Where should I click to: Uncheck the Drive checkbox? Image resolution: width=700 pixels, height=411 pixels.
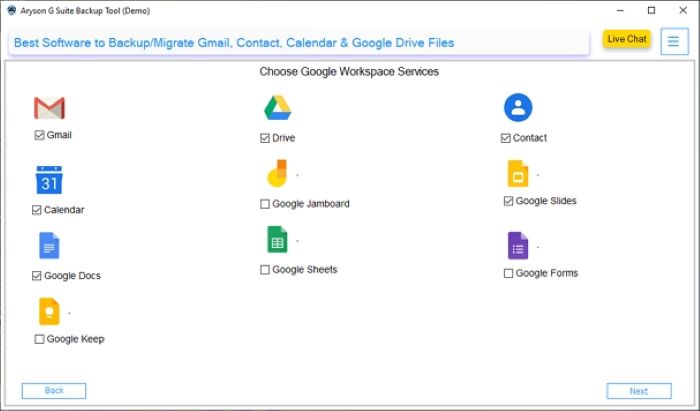point(265,138)
